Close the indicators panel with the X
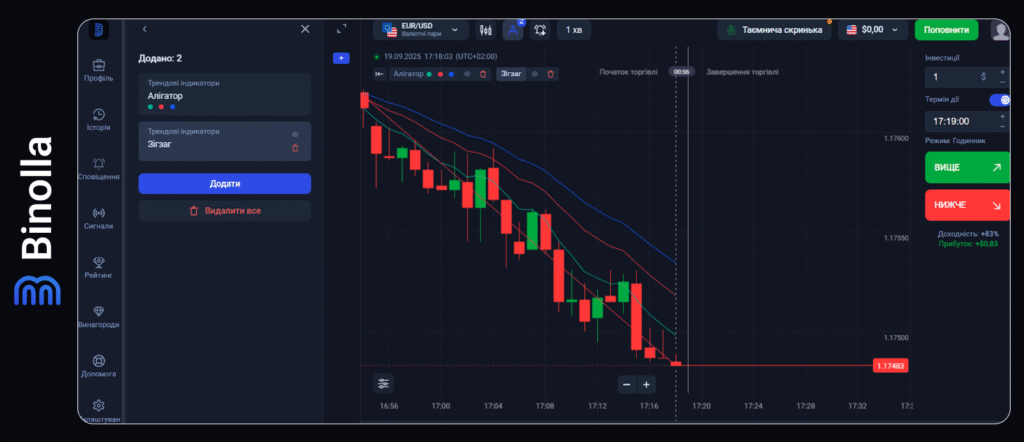Viewport: 1024px width, 442px height. [305, 29]
